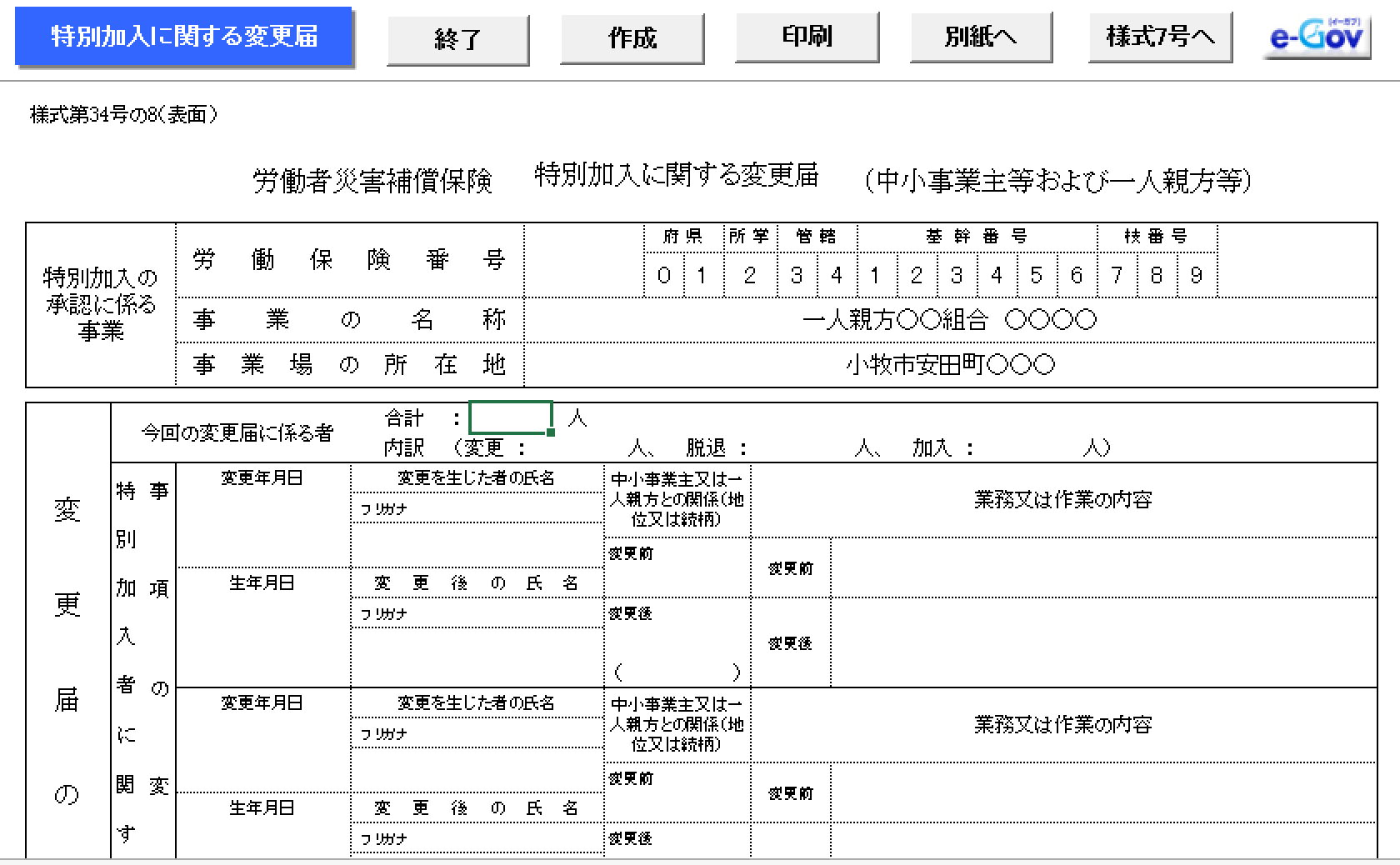The image size is (1400, 865).
Task: Click the (中小事業主等および一人親方等) title text
Action: click(1058, 180)
